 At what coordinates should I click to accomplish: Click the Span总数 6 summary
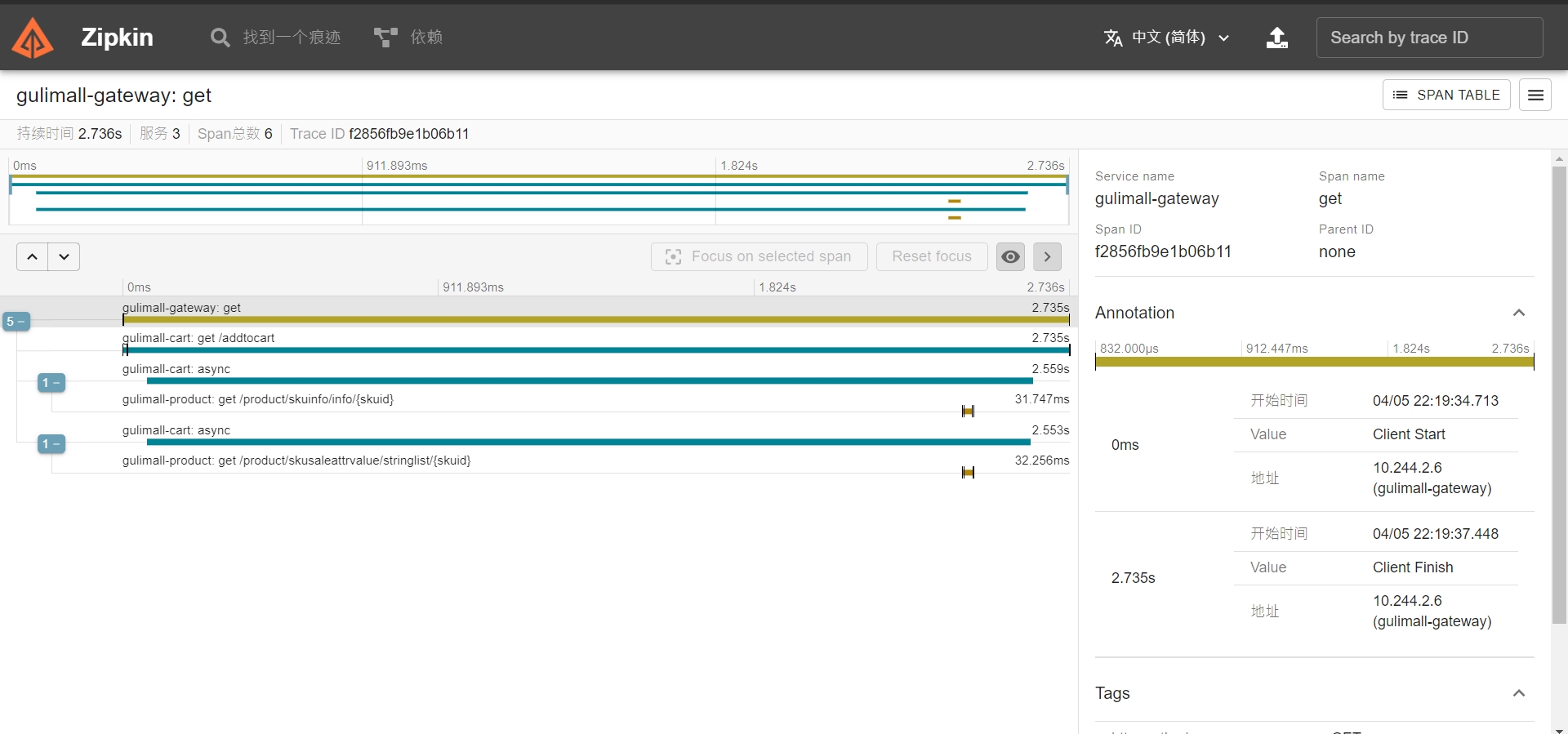pos(235,134)
